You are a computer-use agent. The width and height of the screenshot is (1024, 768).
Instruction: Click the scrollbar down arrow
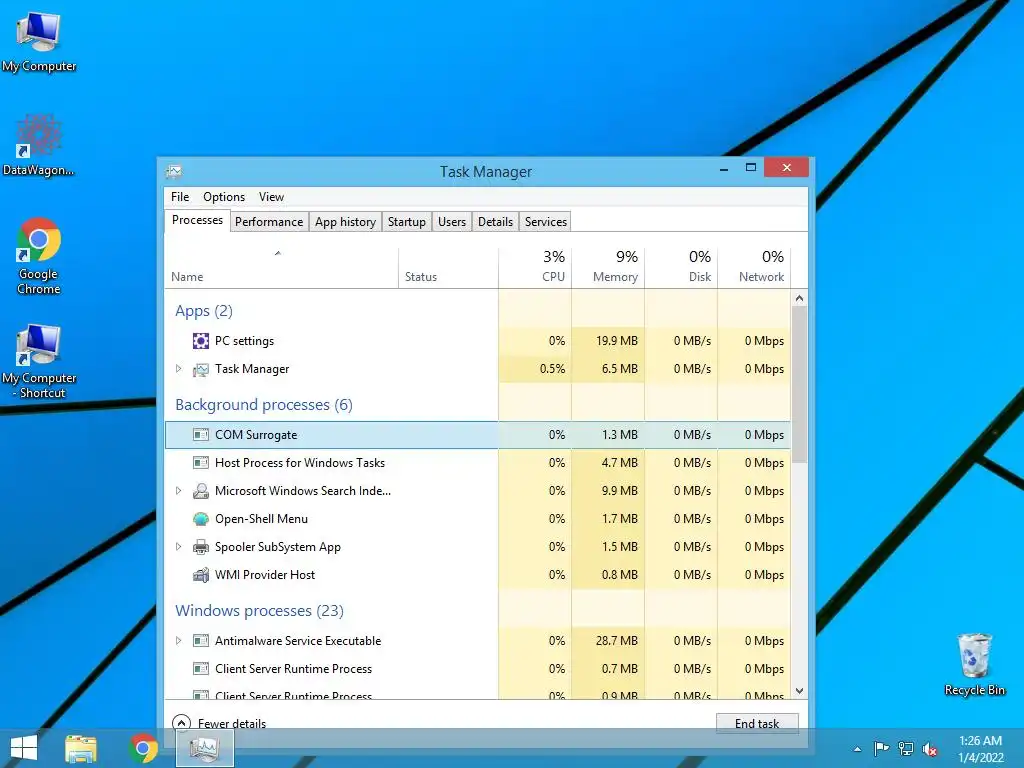coord(799,690)
